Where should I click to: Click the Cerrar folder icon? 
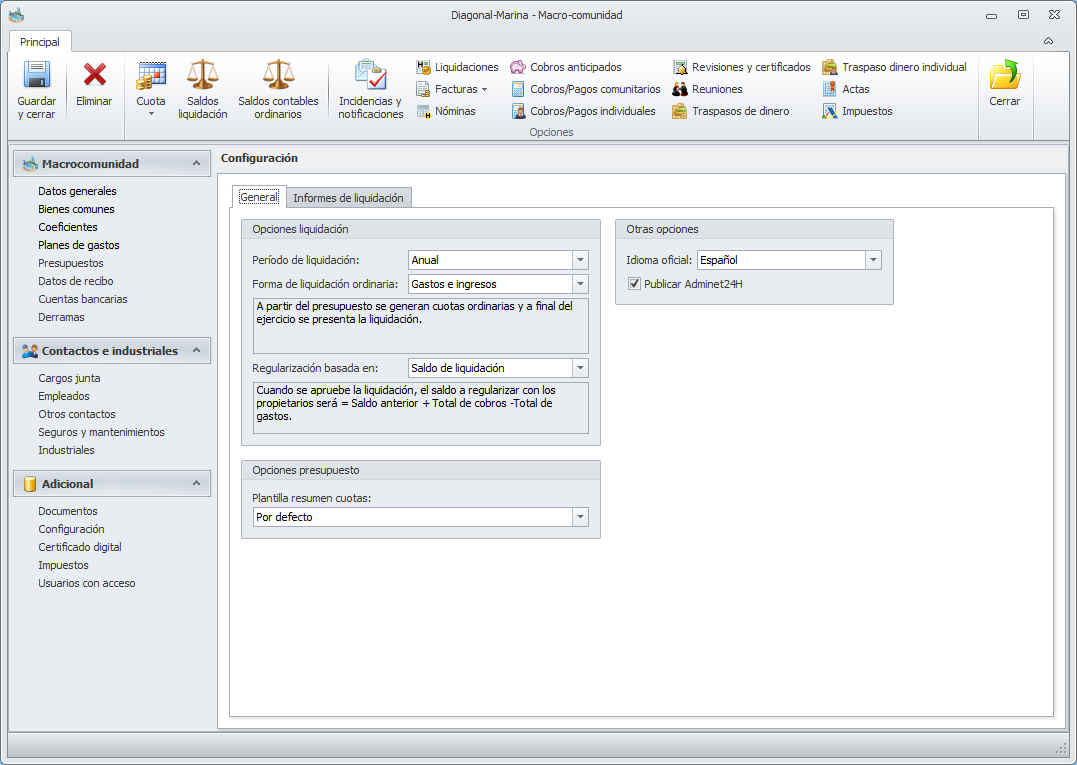pos(1005,75)
